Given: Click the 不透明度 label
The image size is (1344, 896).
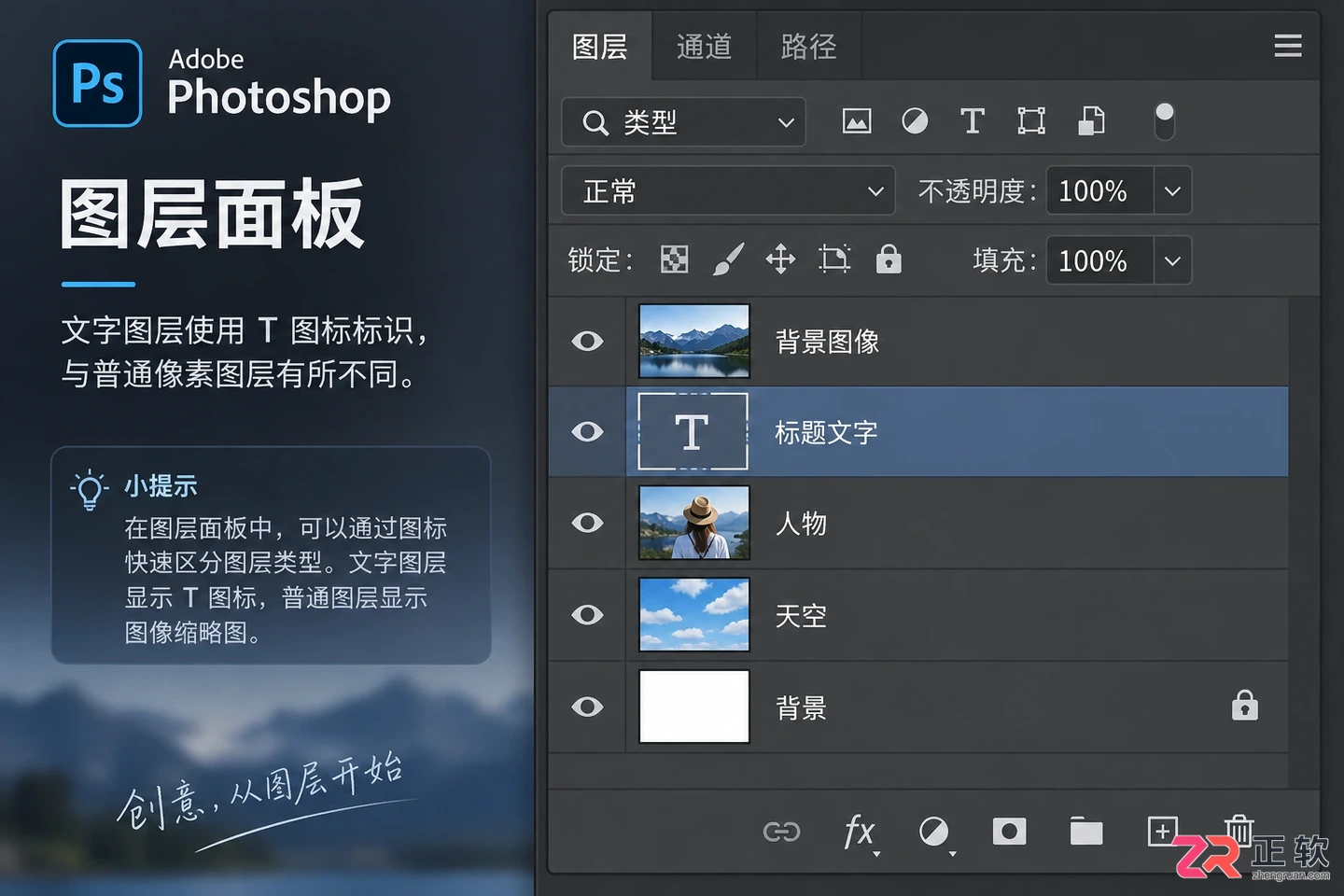Looking at the screenshot, I should [x=976, y=191].
